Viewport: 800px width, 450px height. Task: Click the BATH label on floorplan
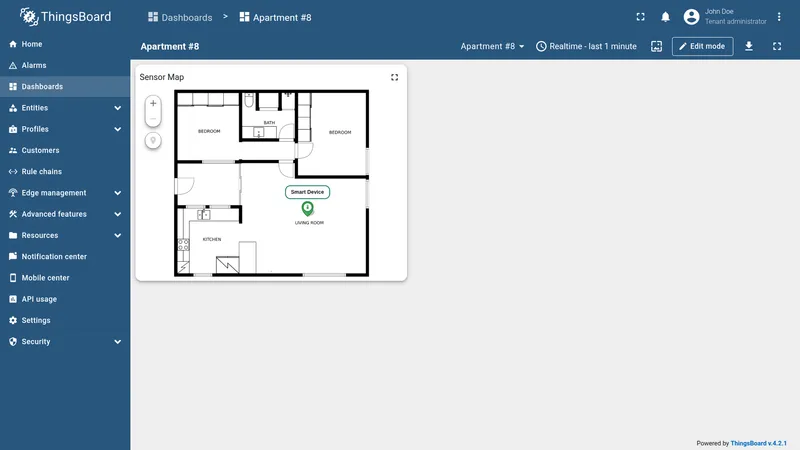pos(269,123)
